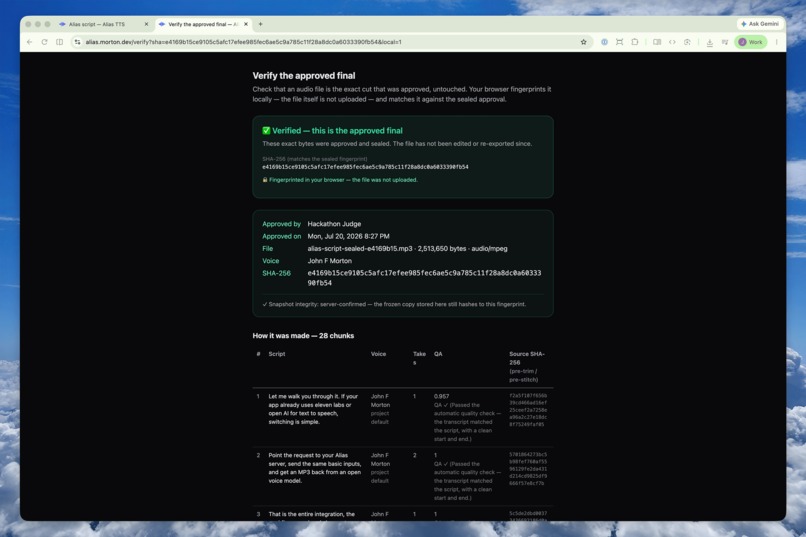The height and width of the screenshot is (537, 806).
Task: Click the angle-brackets code toolbar icon
Action: [x=672, y=42]
